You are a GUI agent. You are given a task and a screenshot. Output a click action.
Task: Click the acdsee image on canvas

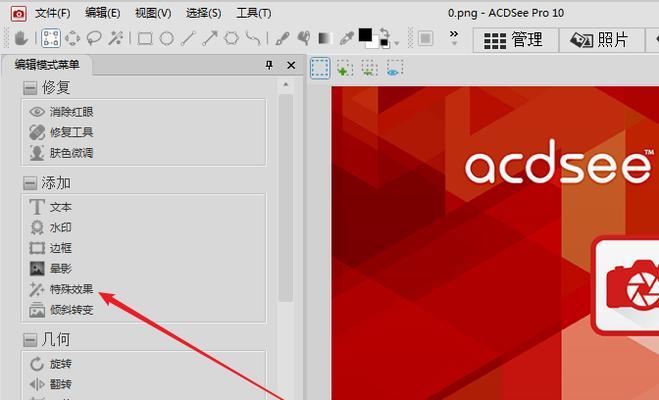[495, 243]
